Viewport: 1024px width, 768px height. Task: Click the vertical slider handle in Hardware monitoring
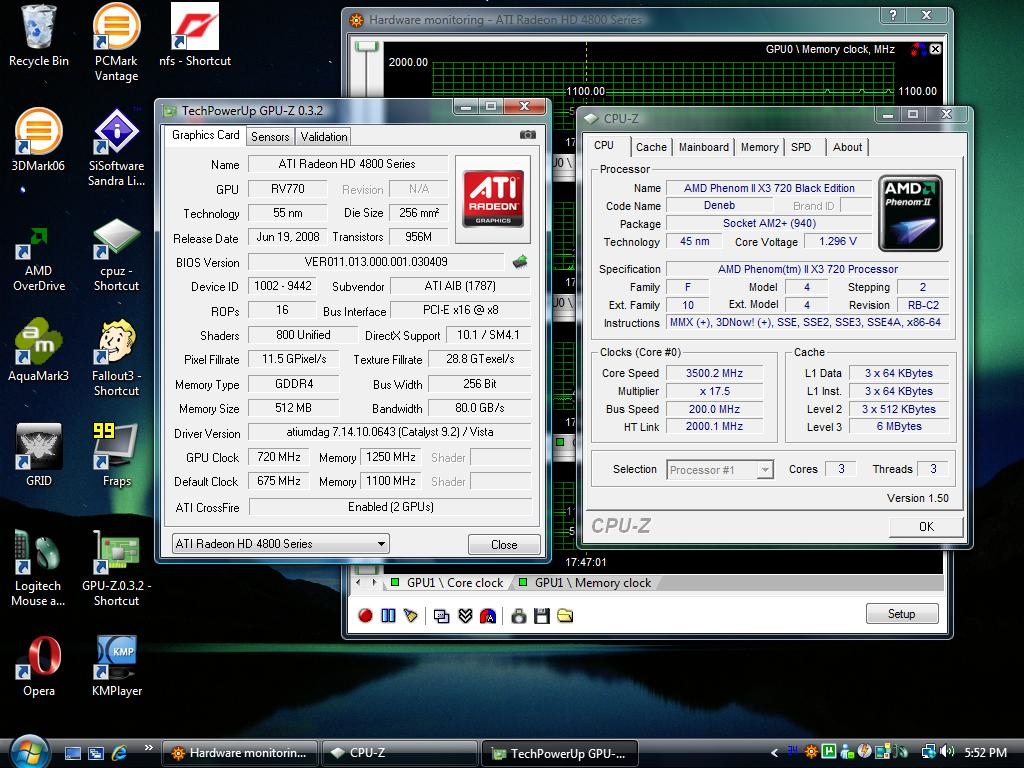(367, 47)
